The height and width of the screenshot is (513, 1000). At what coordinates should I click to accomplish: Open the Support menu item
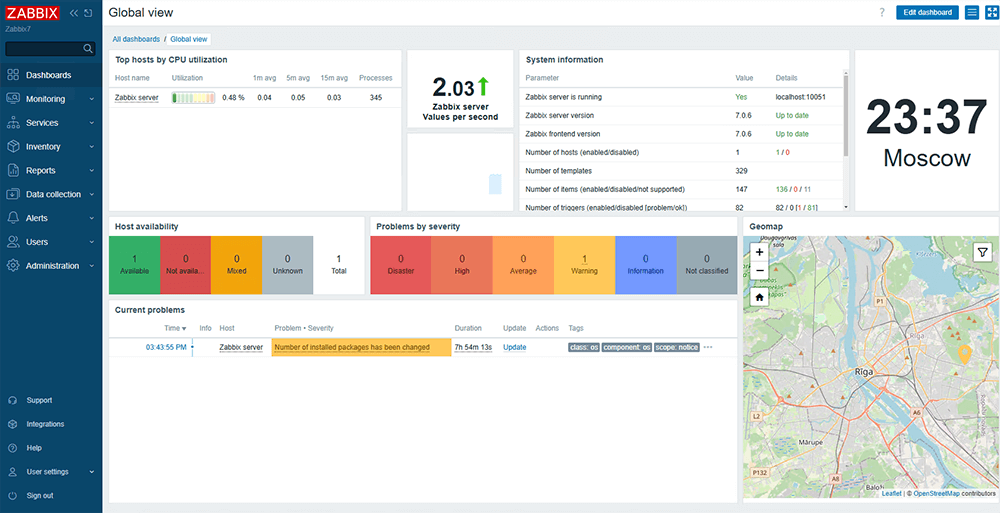[51, 400]
